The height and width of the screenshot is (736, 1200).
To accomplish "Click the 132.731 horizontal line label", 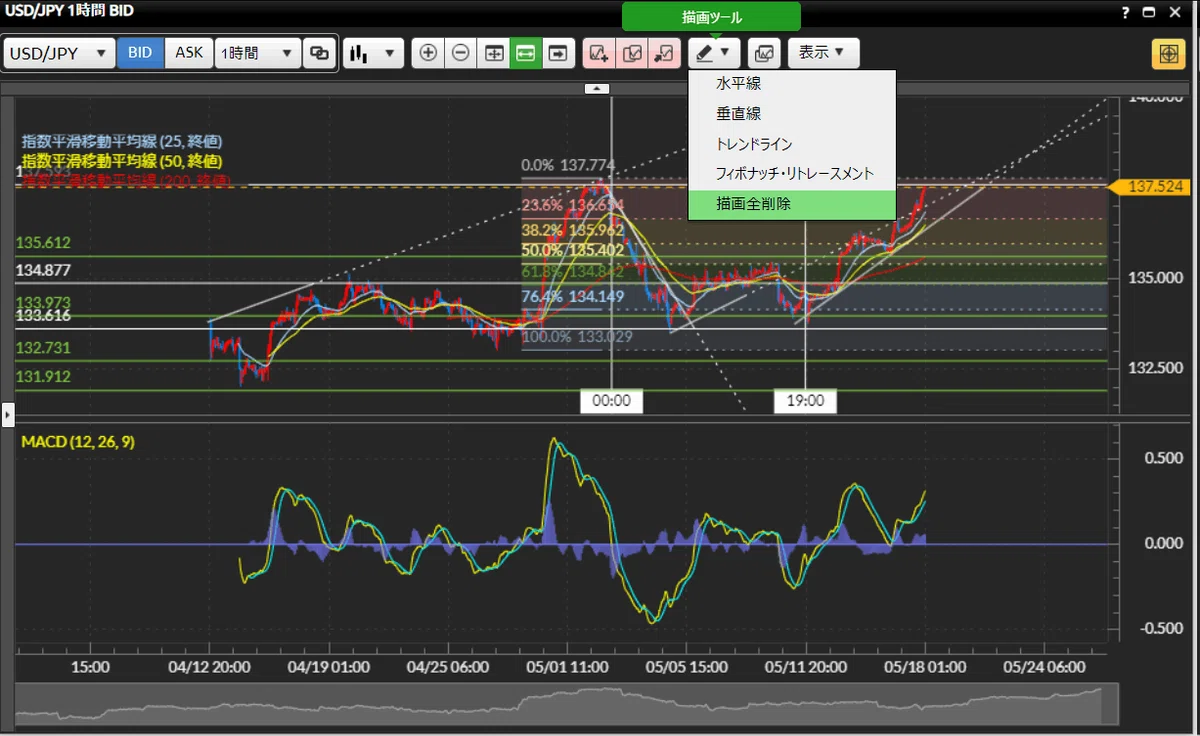I will pyautogui.click(x=42, y=347).
